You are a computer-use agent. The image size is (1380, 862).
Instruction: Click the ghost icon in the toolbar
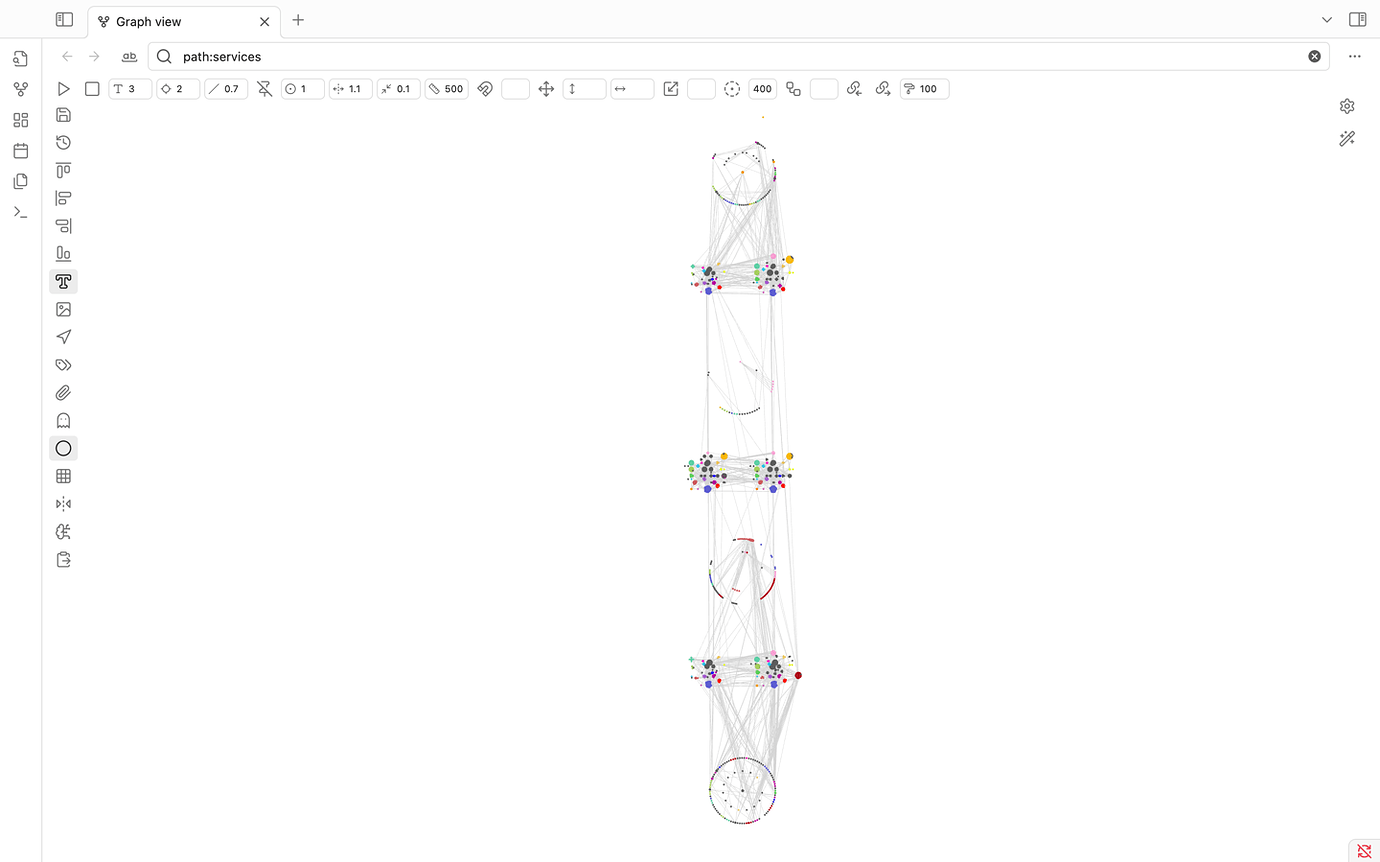point(63,420)
